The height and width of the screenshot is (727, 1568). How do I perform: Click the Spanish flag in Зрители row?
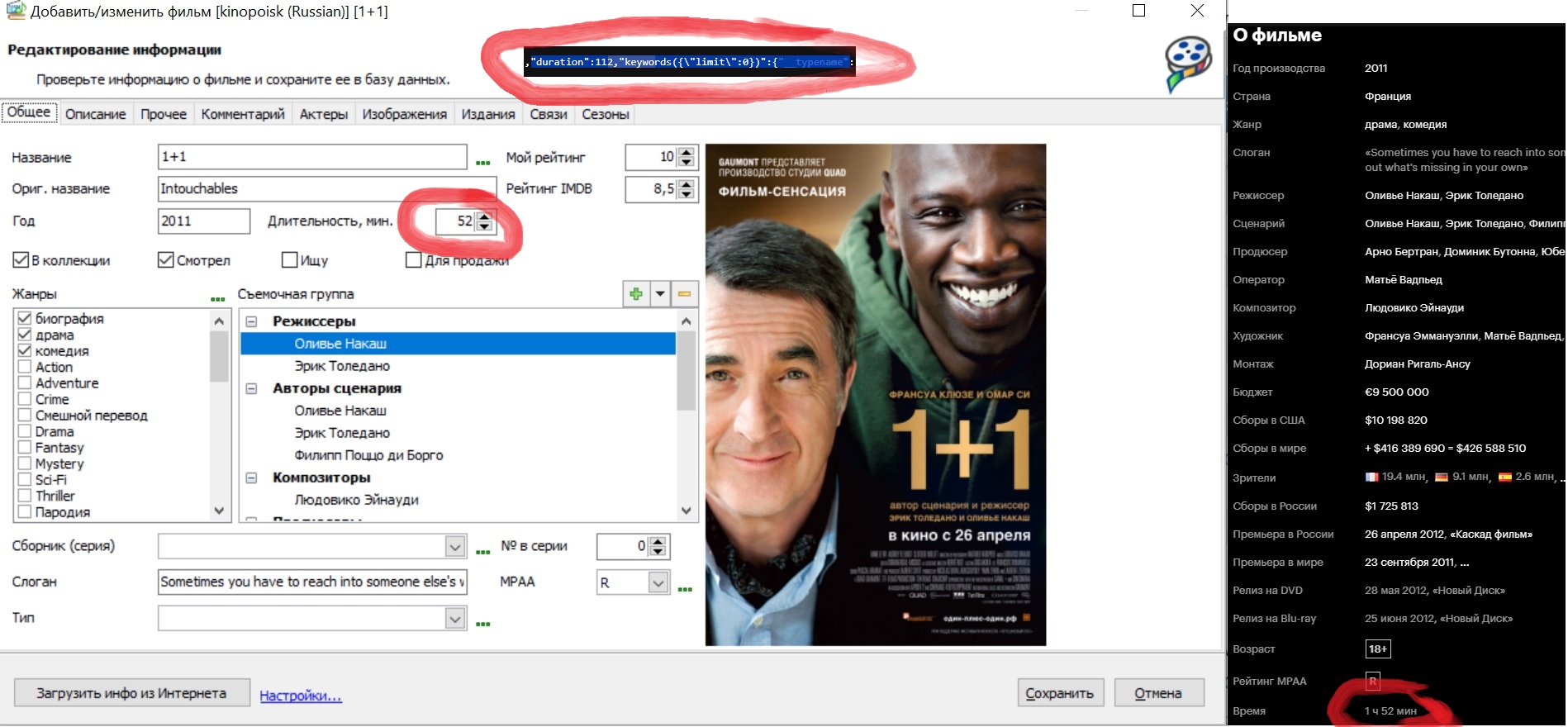(x=1505, y=477)
